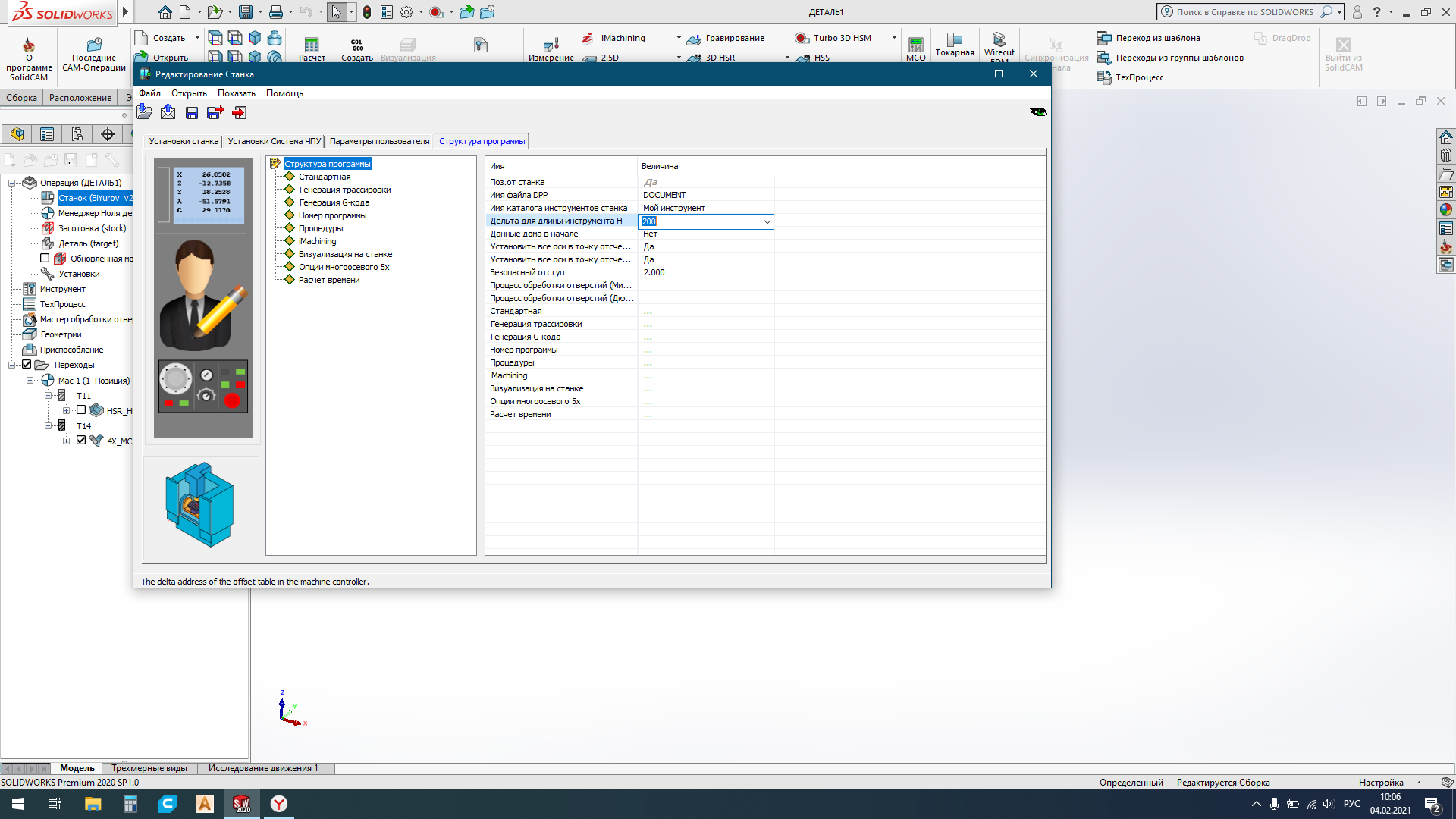Click the red arrow exit icon

pyautogui.click(x=240, y=113)
